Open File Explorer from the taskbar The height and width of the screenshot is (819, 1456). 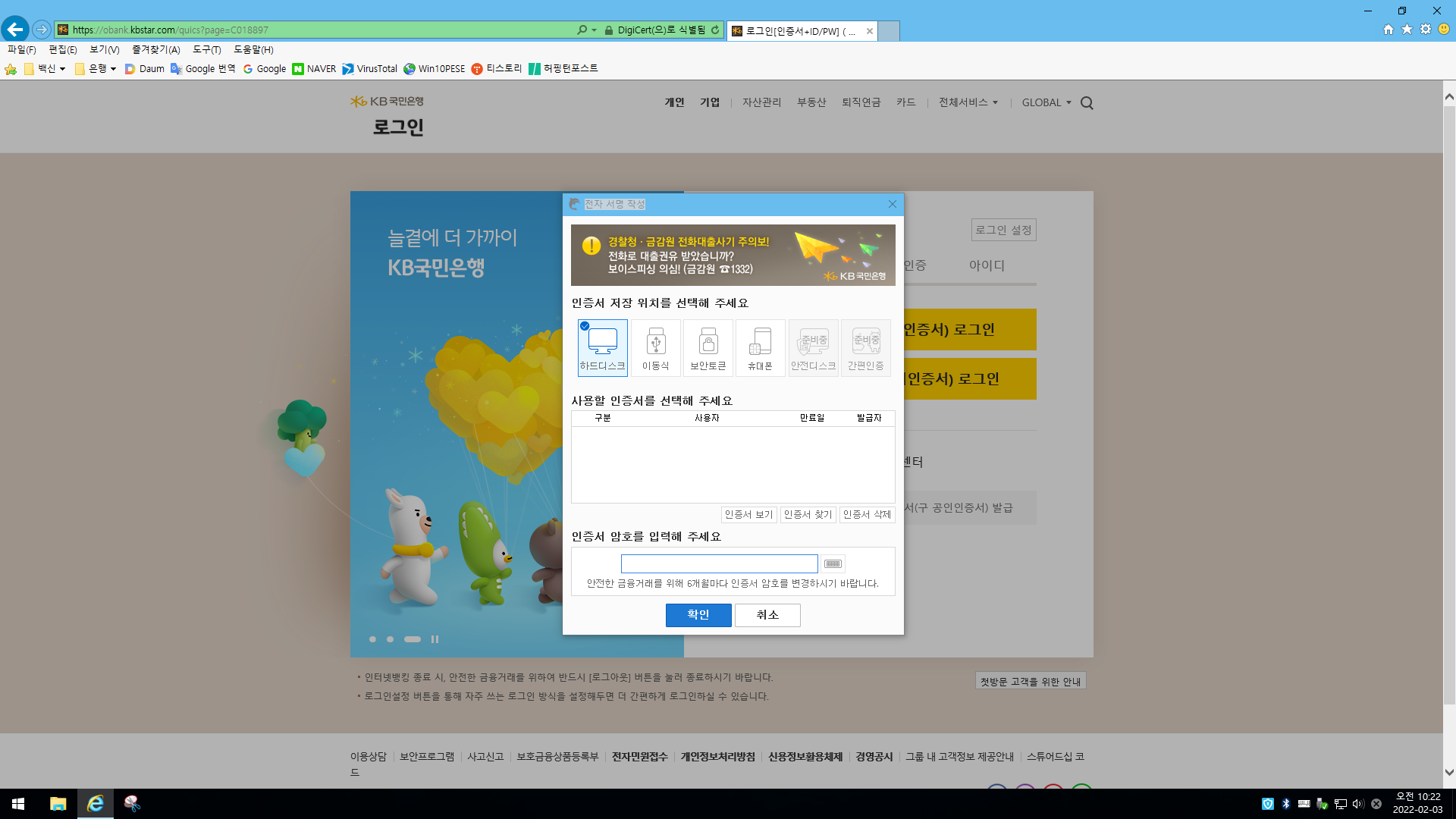point(58,804)
